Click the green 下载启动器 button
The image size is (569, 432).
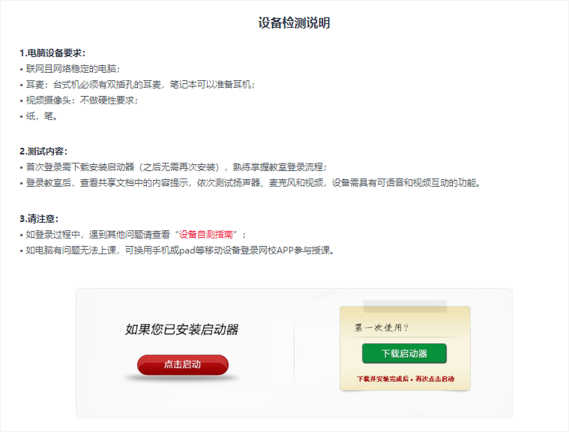(x=404, y=353)
